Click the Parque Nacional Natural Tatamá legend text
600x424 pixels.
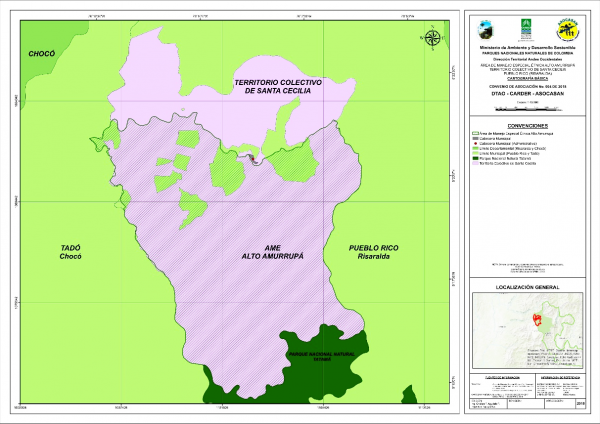(505, 158)
